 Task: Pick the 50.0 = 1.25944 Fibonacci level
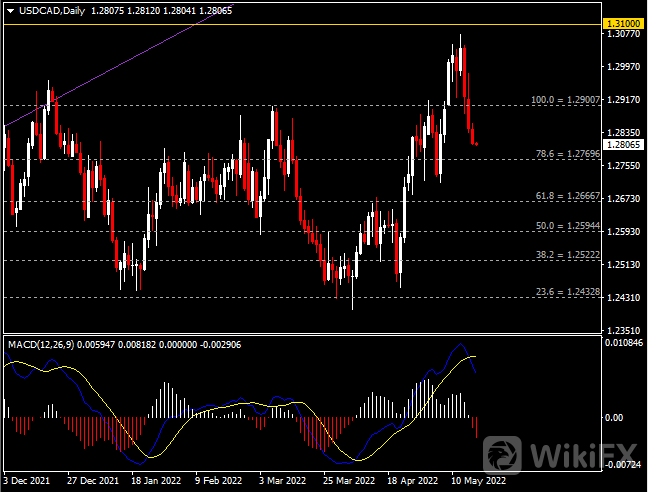tap(567, 226)
